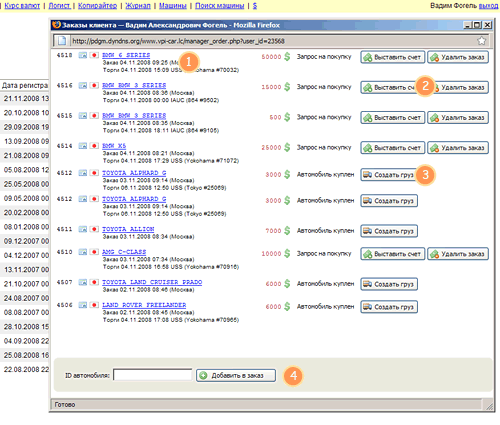The width and height of the screenshot is (500, 425).
Task: Open the LAND ROVER FREELANDER link
Action: point(144,305)
